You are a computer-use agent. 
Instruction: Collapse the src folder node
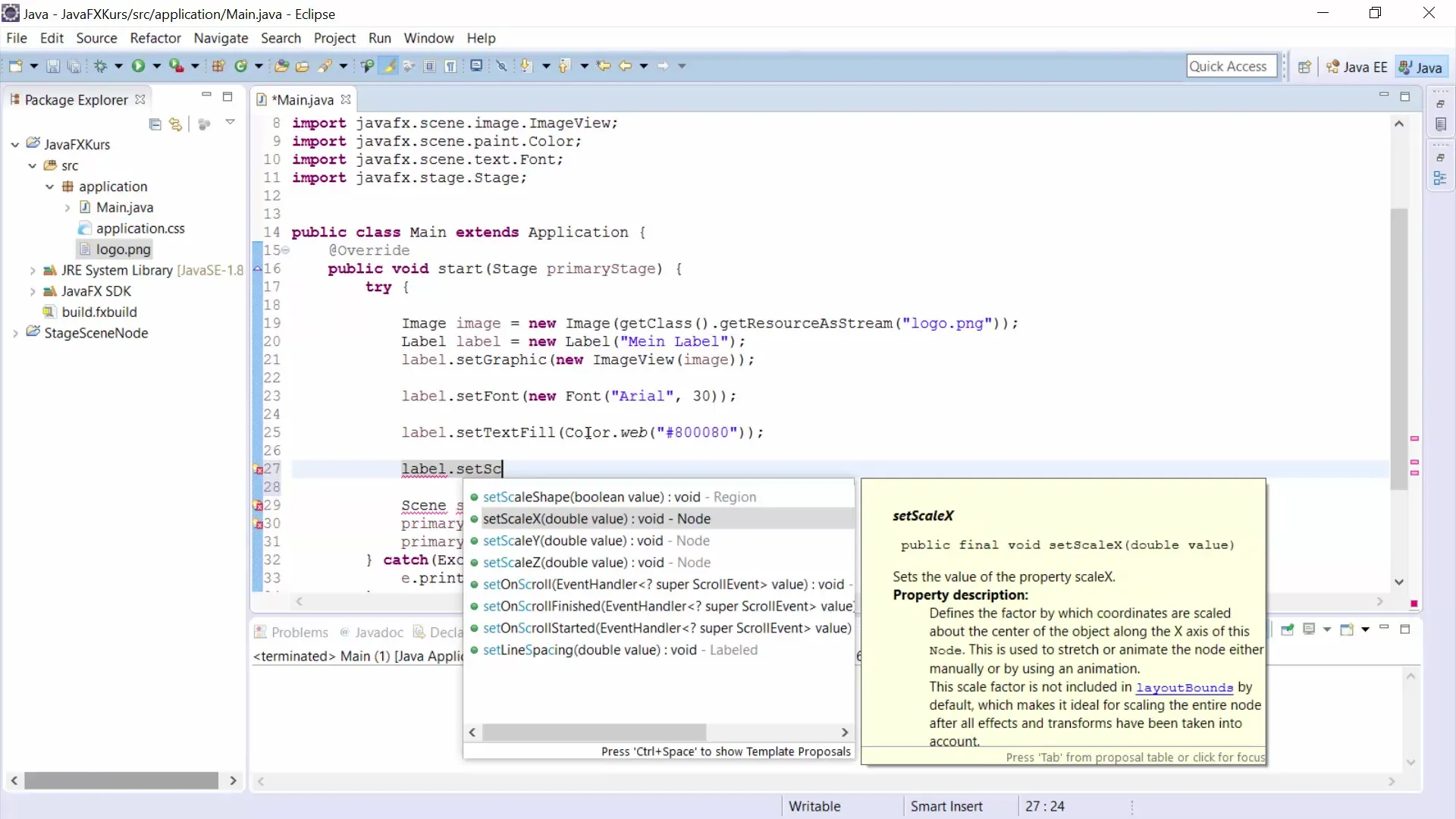tap(32, 165)
